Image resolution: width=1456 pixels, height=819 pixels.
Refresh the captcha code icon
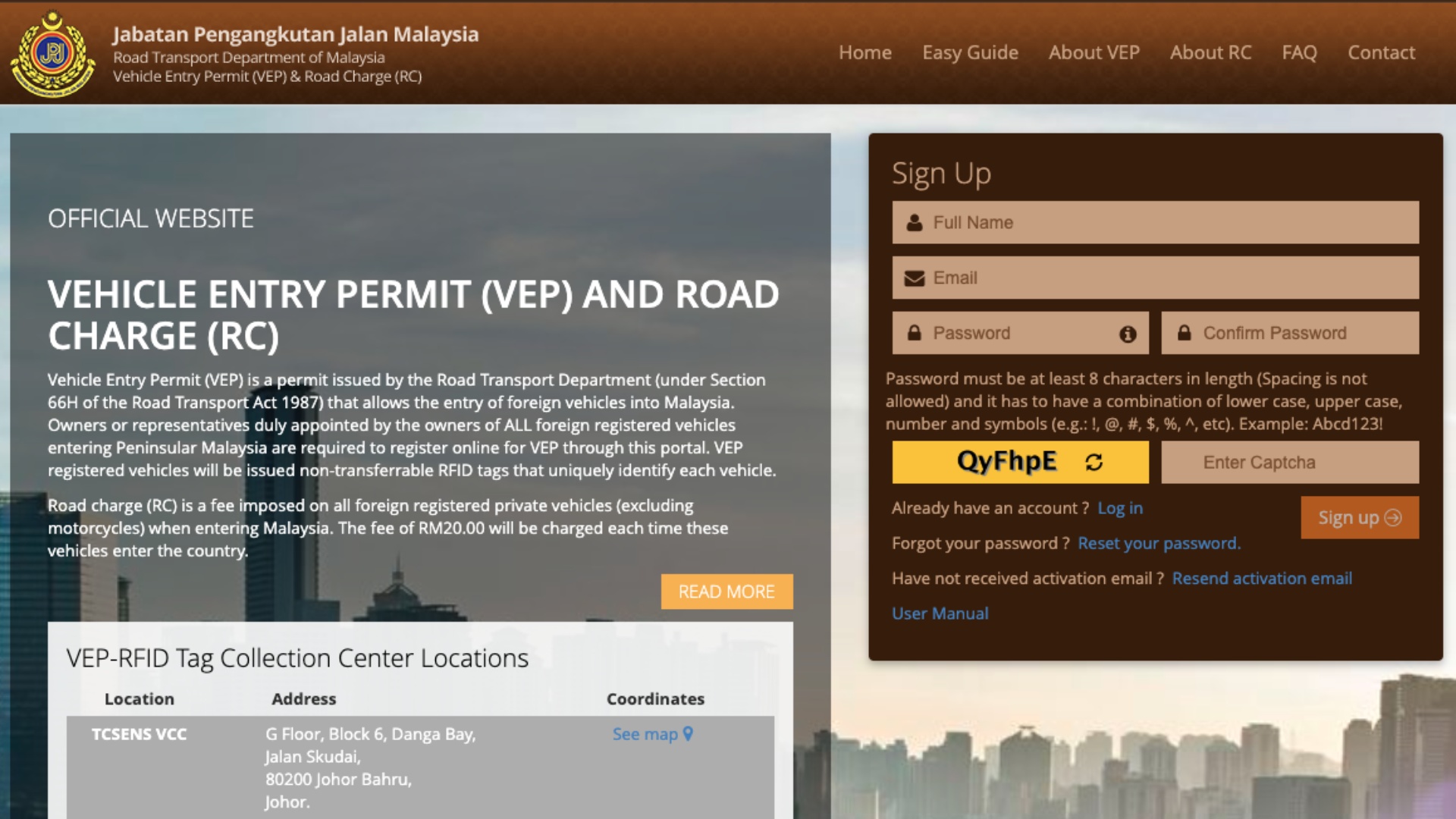click(x=1094, y=462)
